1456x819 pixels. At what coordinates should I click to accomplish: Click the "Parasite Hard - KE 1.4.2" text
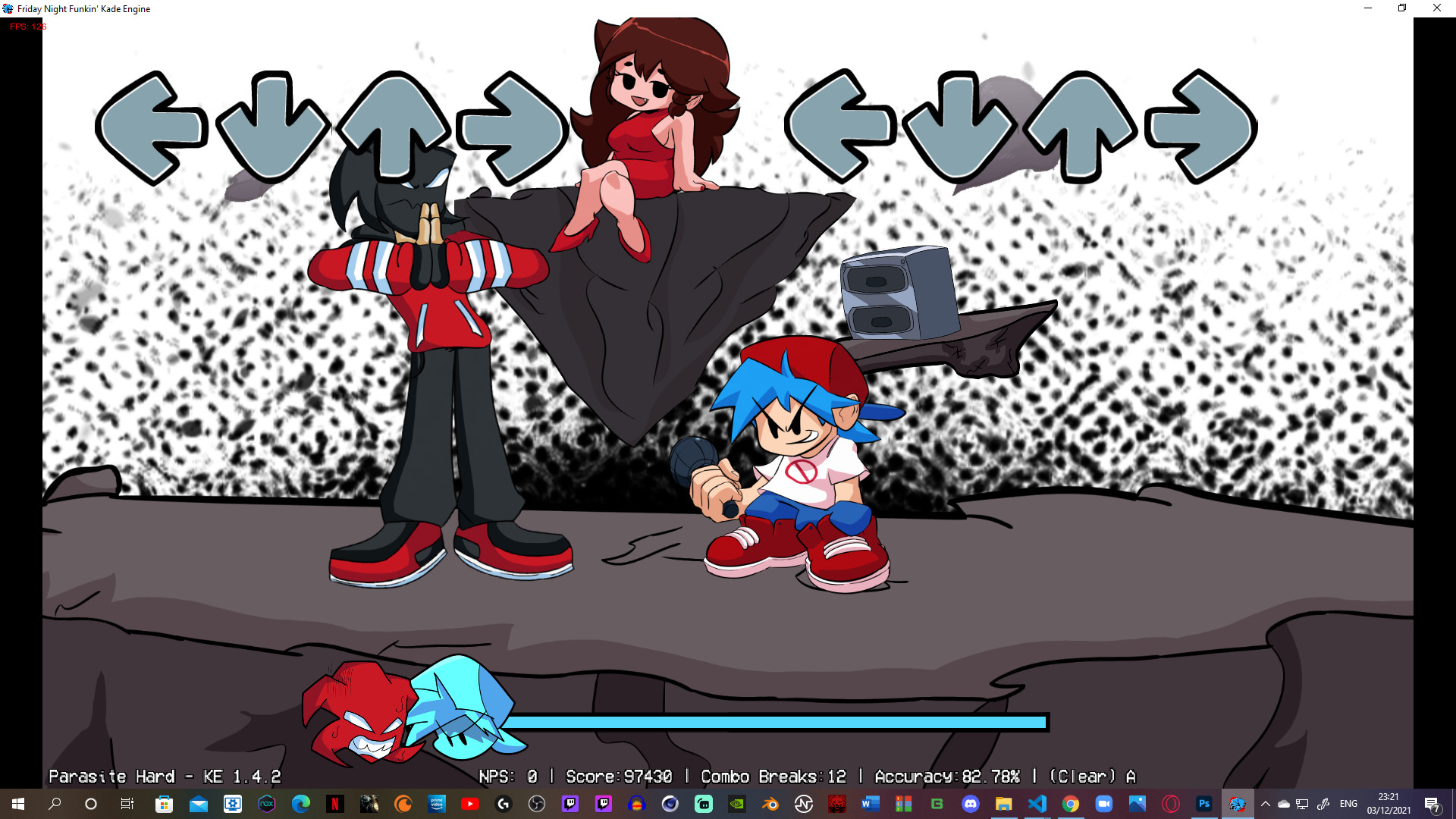(x=165, y=777)
